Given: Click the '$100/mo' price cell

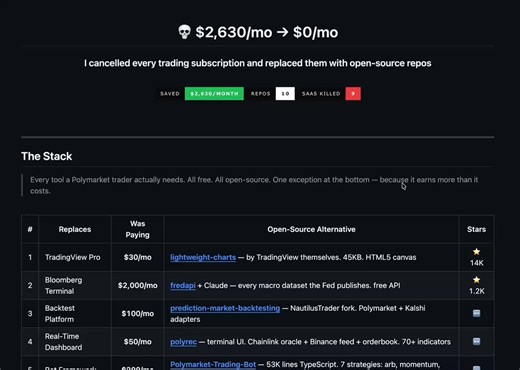Looking at the screenshot, I should [137, 314].
